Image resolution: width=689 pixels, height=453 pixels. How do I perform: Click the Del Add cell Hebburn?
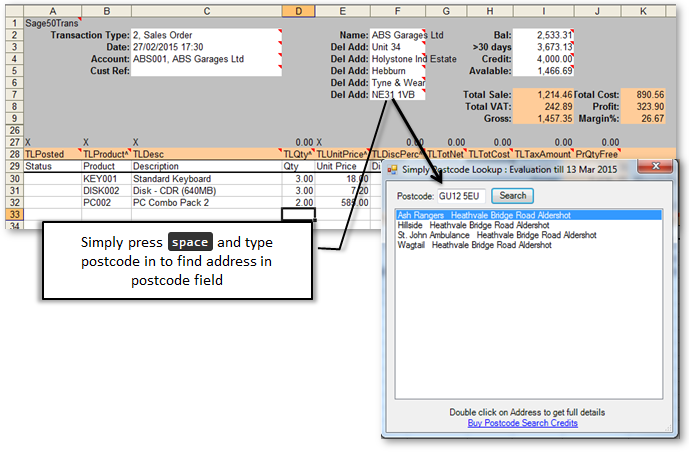pyautogui.click(x=398, y=71)
